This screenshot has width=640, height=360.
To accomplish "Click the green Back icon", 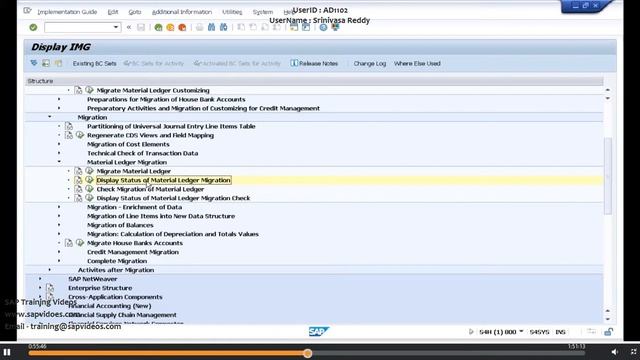I will [x=158, y=27].
